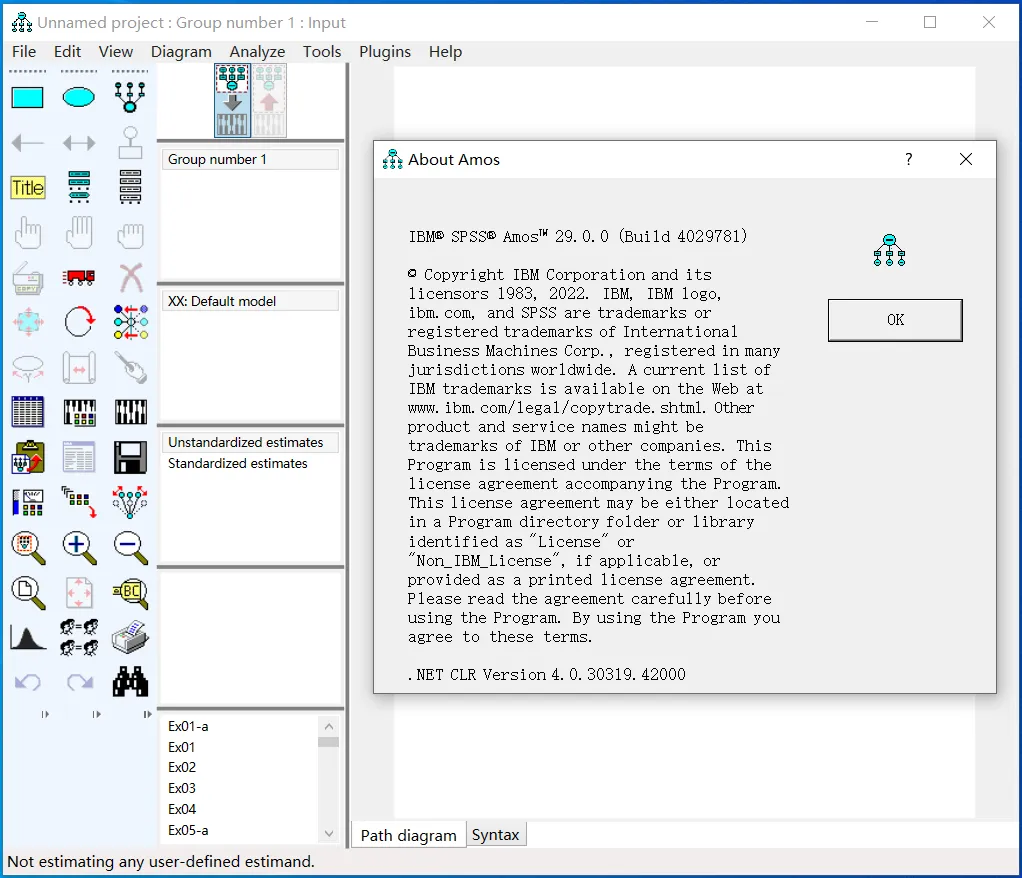Open the multiple-group analysis faces icon
The width and height of the screenshot is (1022, 878).
pyautogui.click(x=79, y=637)
